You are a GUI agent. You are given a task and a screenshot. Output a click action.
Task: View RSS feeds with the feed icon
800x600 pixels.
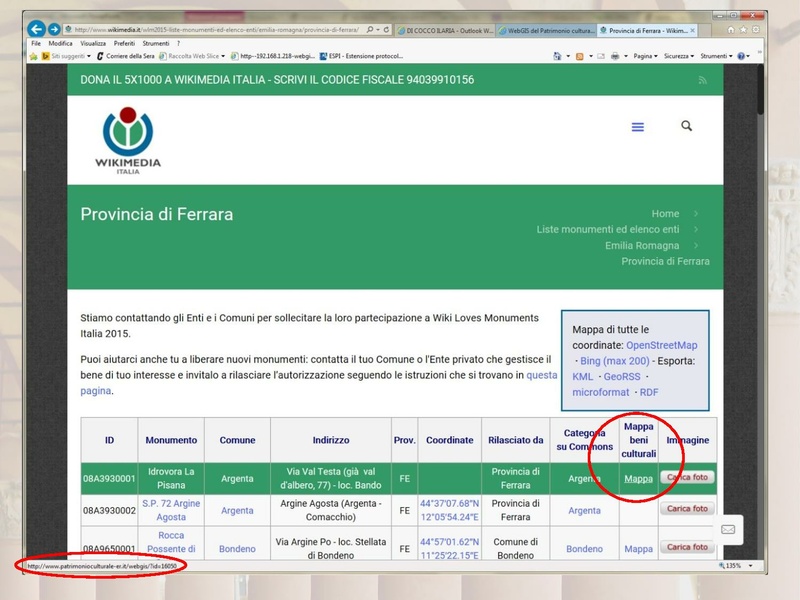click(580, 55)
